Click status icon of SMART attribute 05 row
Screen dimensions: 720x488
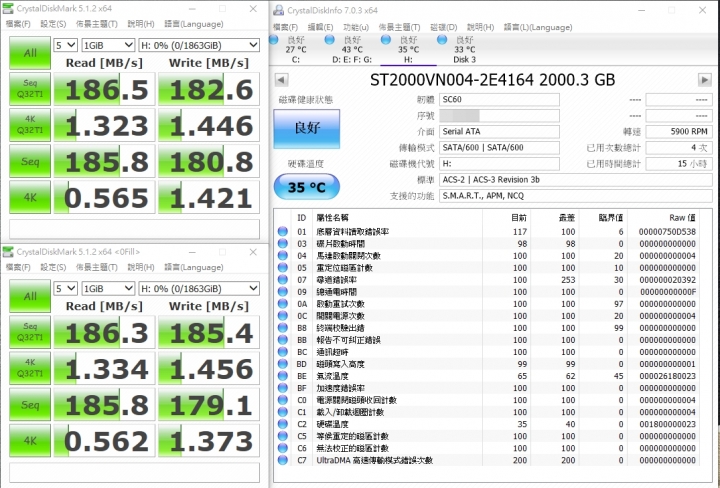283,268
